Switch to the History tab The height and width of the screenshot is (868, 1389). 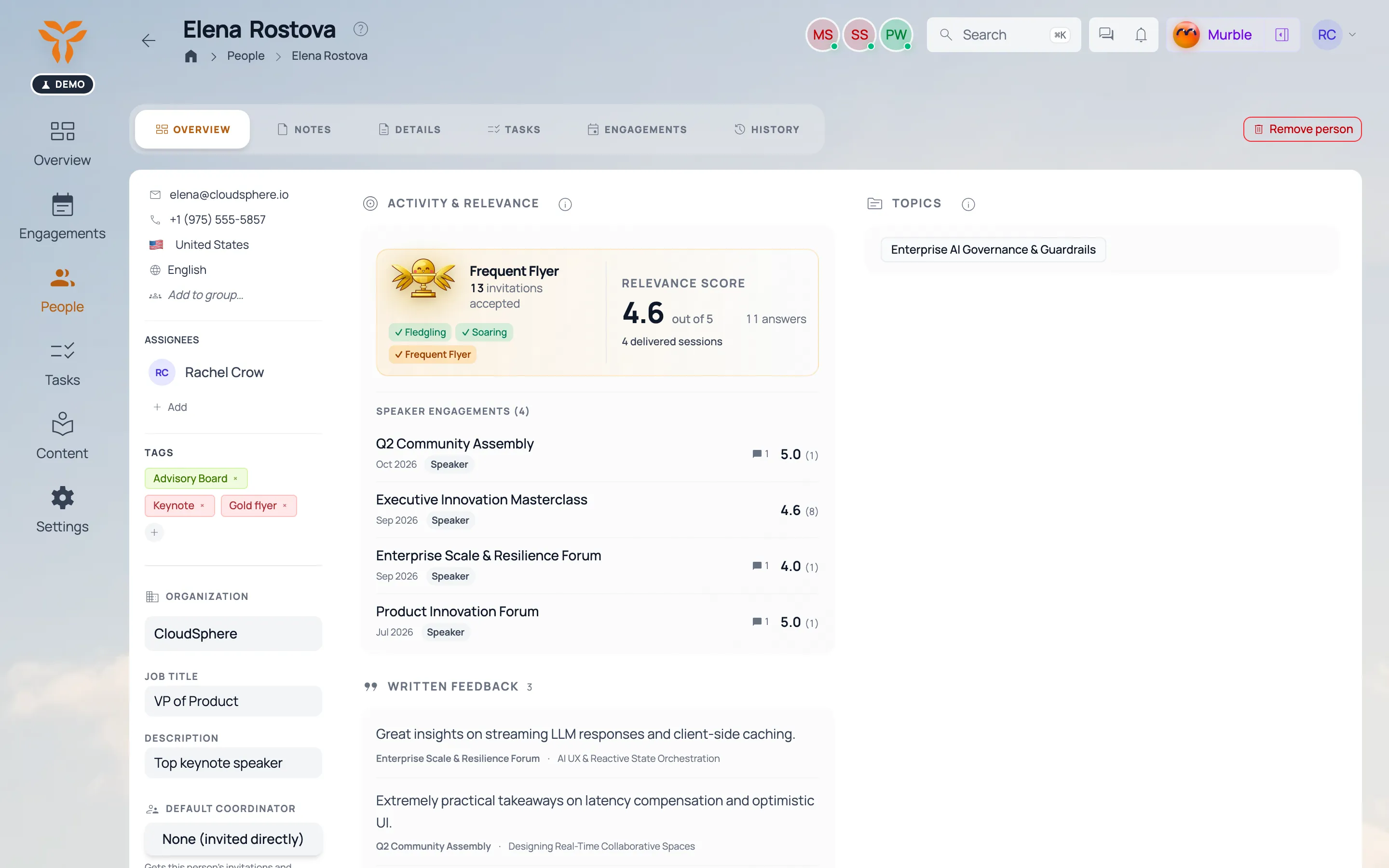pos(767,129)
